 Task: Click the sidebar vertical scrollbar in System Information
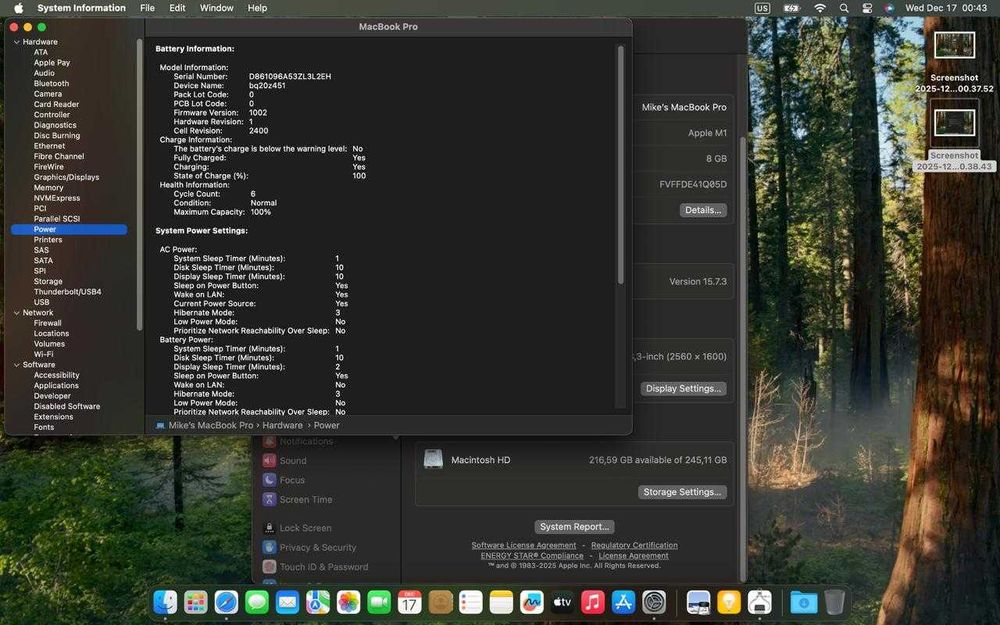(x=140, y=185)
